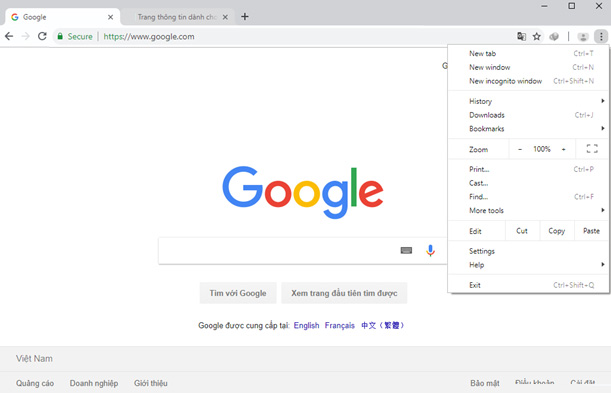
Task: Click the green padlock Secure icon
Action: coord(60,37)
